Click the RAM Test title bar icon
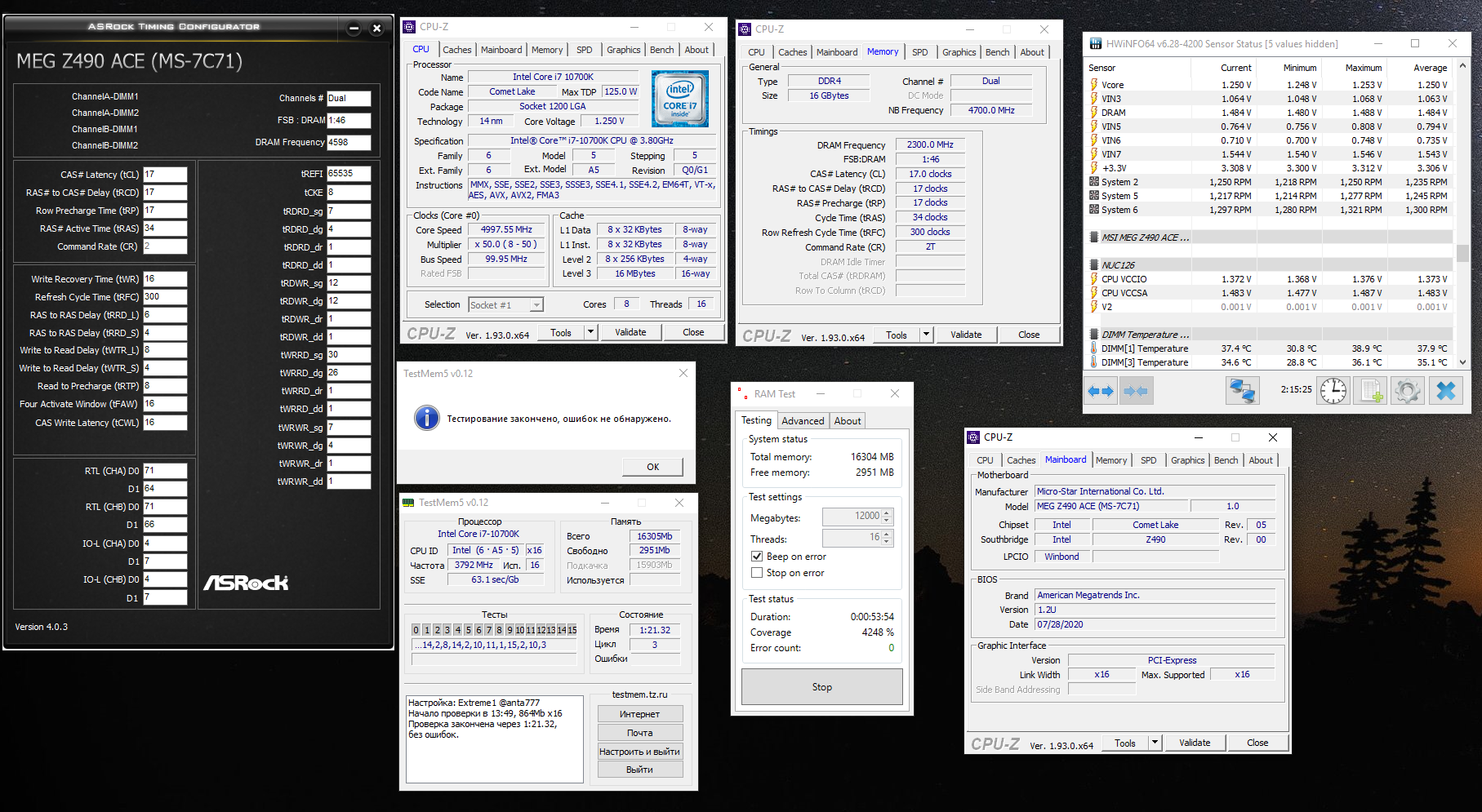1482x812 pixels. point(743,393)
